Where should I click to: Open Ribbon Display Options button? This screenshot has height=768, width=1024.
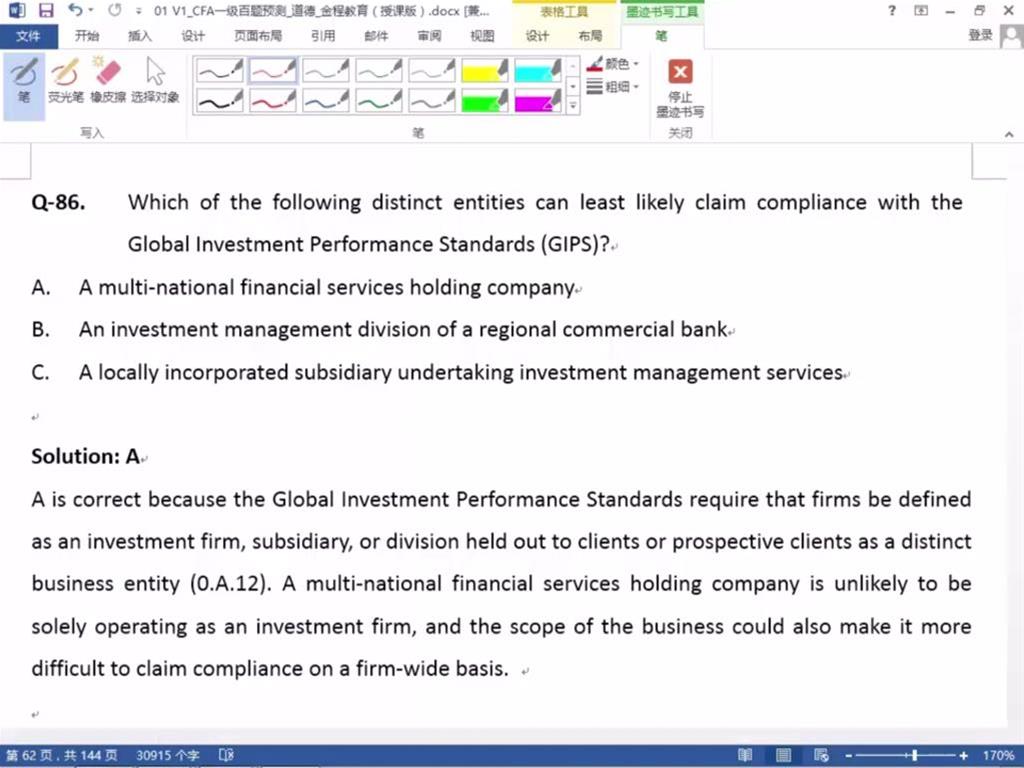[921, 10]
